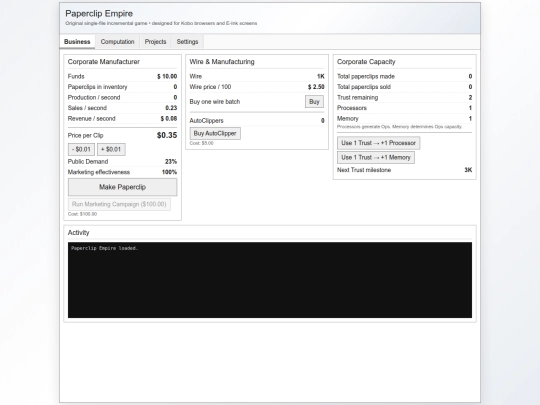Click the Activity log console
This screenshot has width=540, height=405.
[x=270, y=280]
